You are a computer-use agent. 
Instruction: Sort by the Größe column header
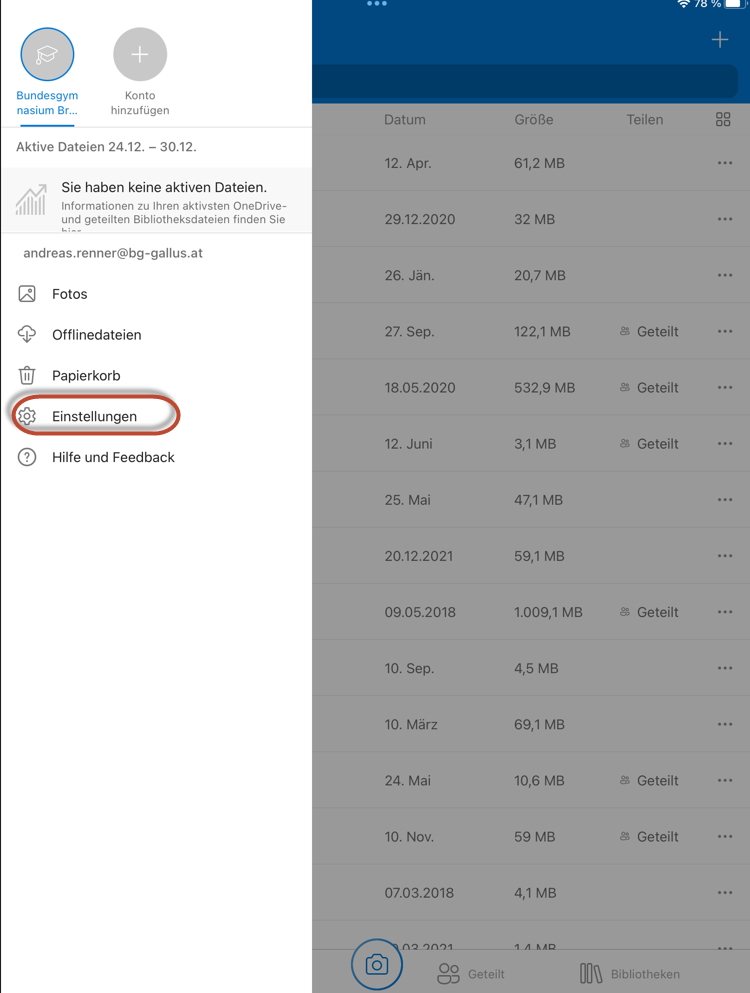coord(534,120)
